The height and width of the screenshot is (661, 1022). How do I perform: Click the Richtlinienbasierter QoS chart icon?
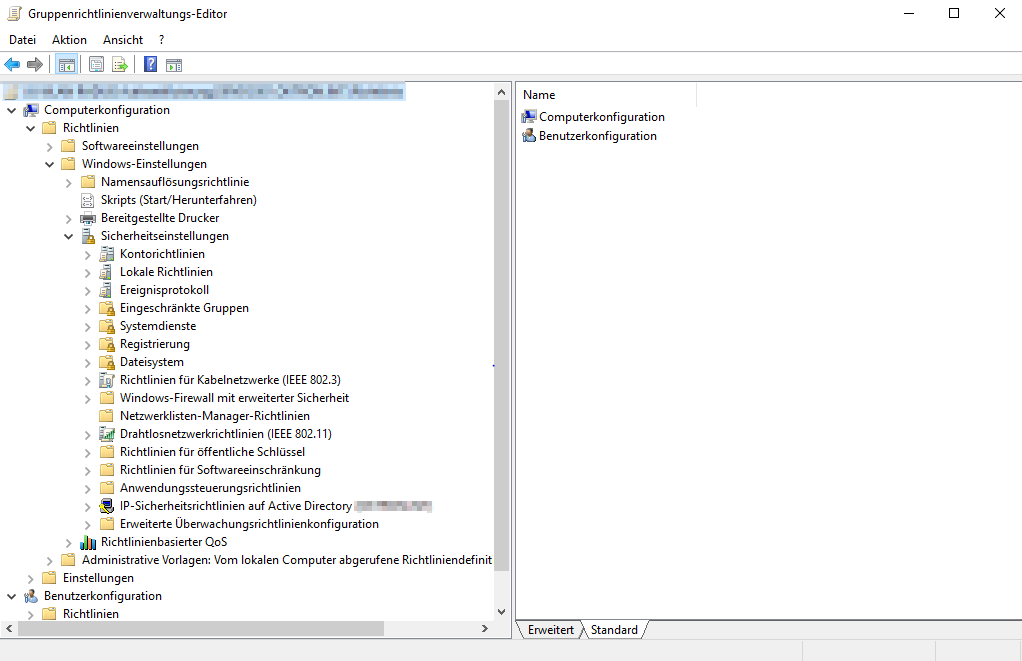(x=88, y=542)
